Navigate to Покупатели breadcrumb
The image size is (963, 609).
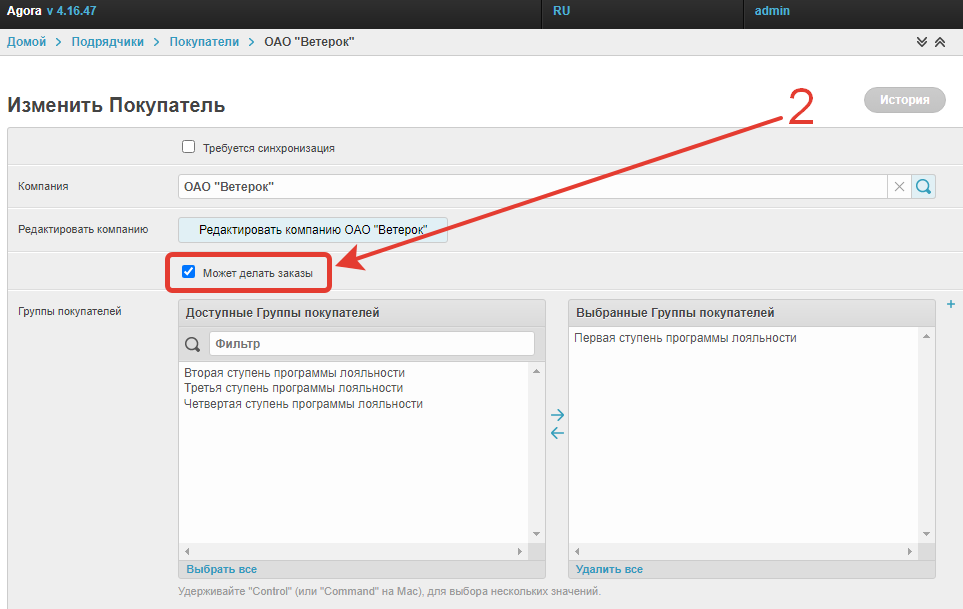point(204,42)
